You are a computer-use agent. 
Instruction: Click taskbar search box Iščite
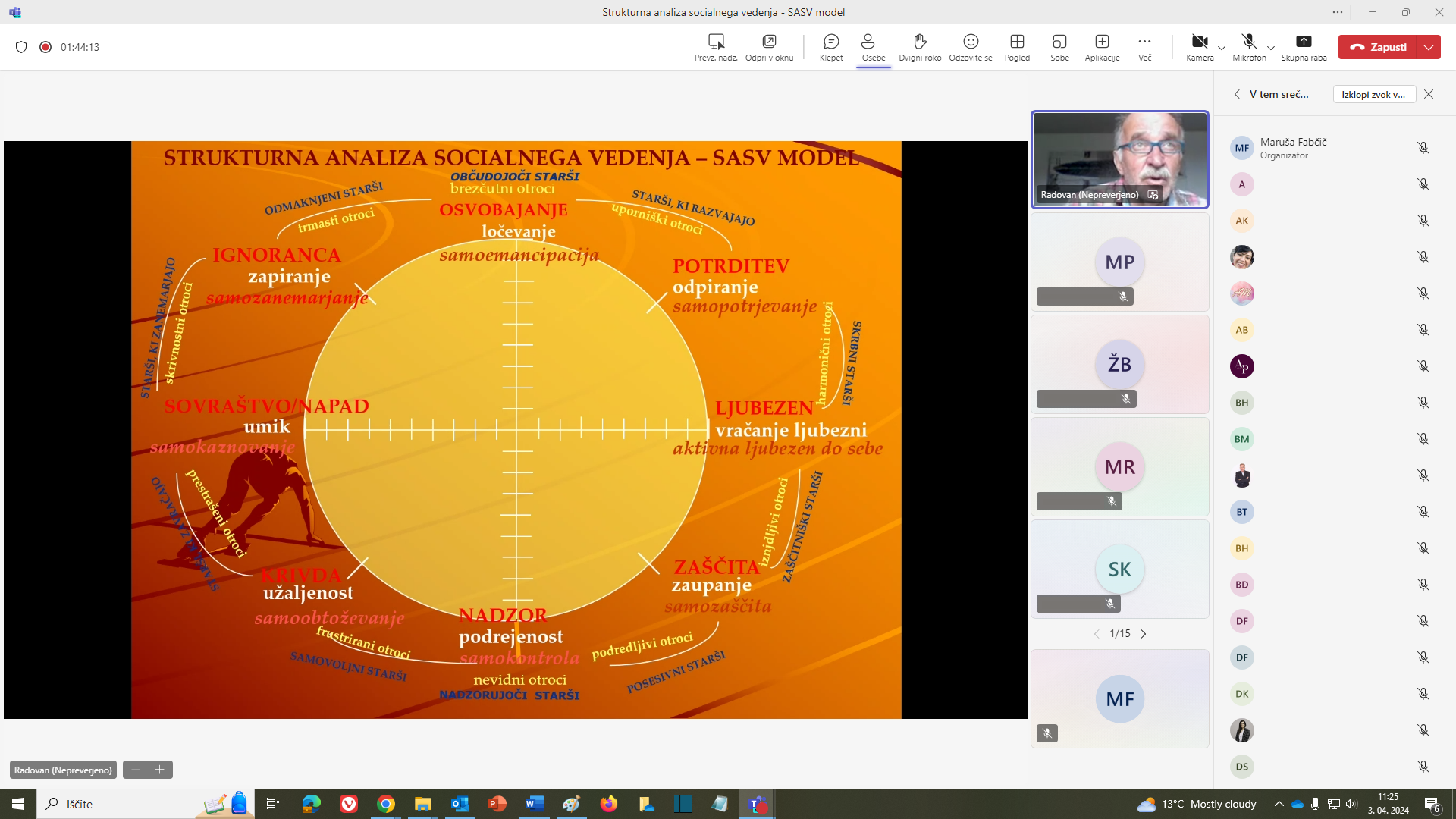click(x=145, y=804)
